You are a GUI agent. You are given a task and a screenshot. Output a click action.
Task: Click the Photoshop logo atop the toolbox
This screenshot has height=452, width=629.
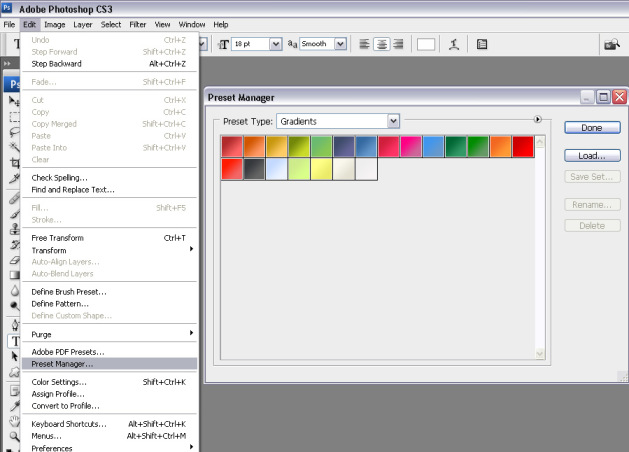coord(12,84)
